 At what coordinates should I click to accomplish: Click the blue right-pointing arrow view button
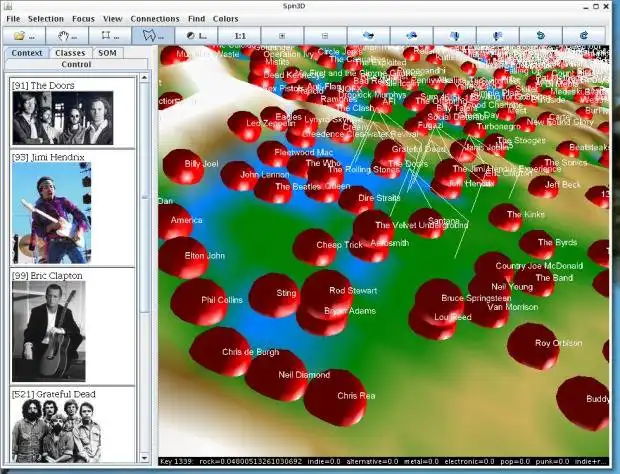pos(368,36)
